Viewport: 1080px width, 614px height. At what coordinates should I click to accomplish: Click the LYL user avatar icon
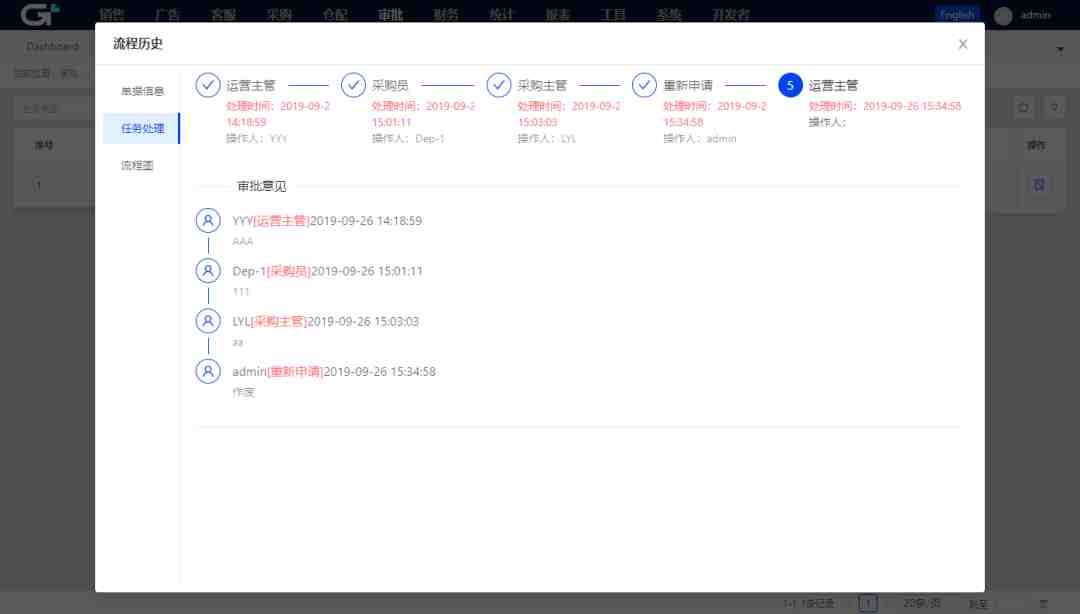tap(208, 321)
